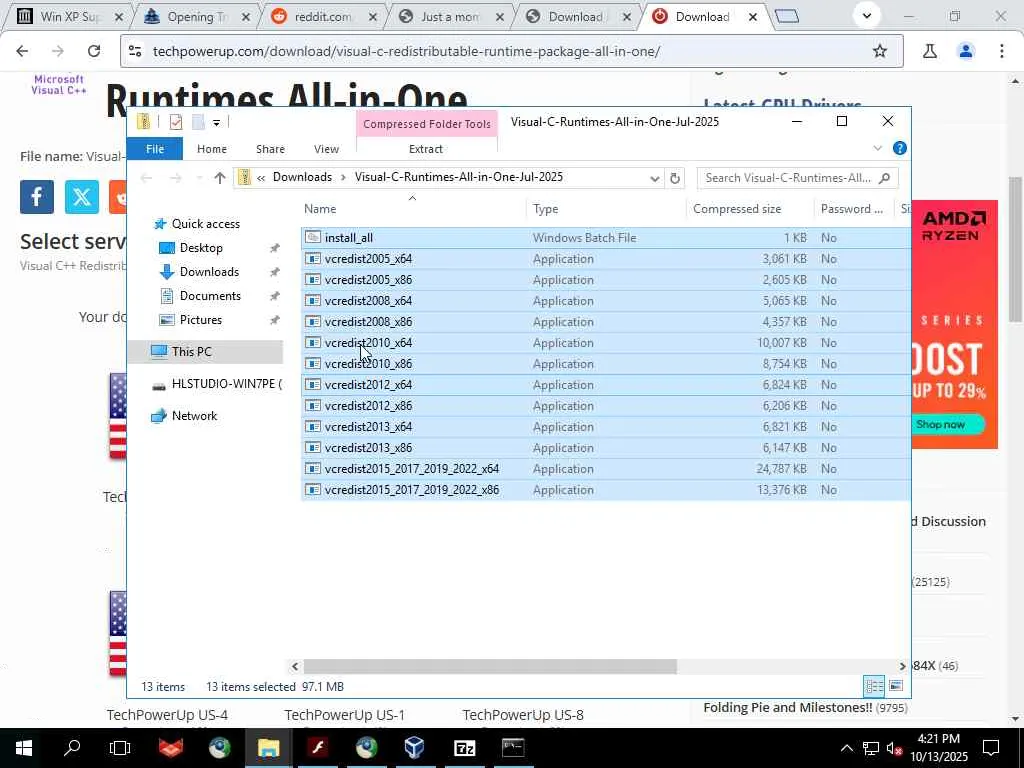Go back in Chrome browser history
This screenshot has height=768, width=1024.
tap(22, 51)
